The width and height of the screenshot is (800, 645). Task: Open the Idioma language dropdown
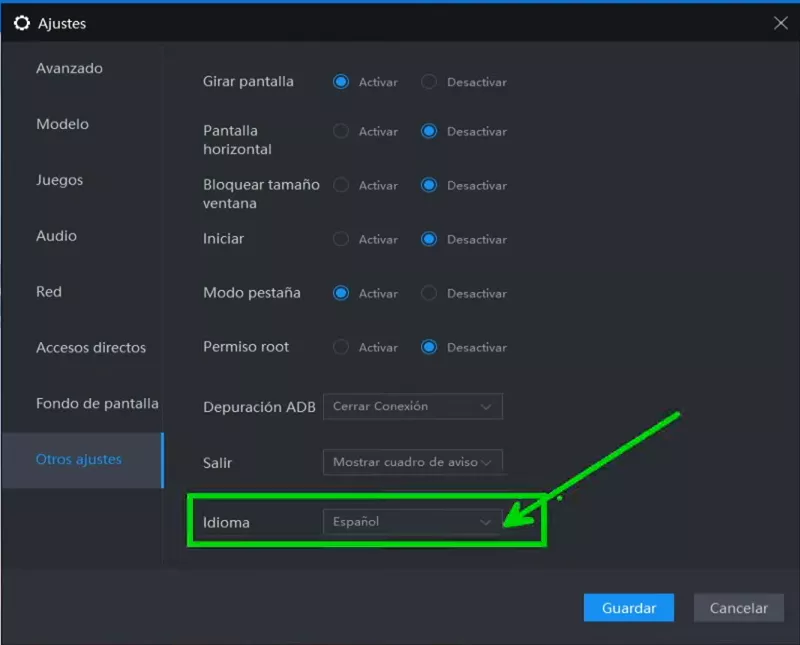(x=412, y=522)
